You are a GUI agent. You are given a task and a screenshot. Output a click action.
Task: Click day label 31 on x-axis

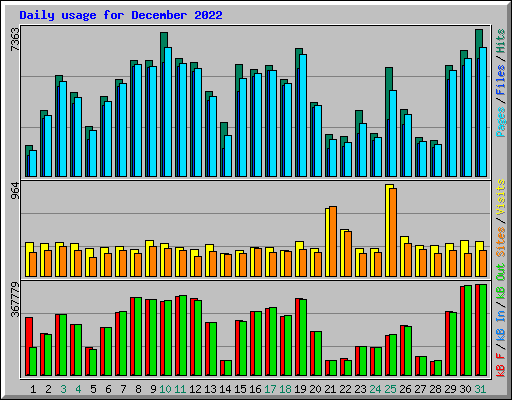(x=480, y=389)
